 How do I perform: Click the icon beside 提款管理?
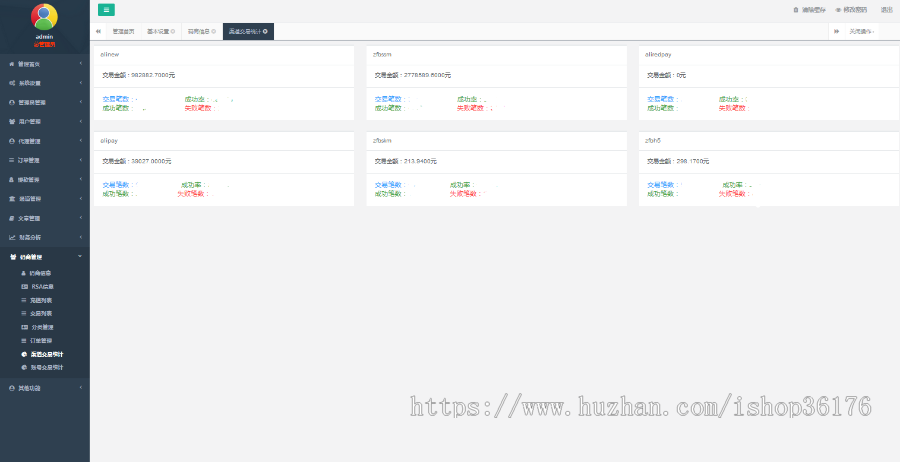11,180
